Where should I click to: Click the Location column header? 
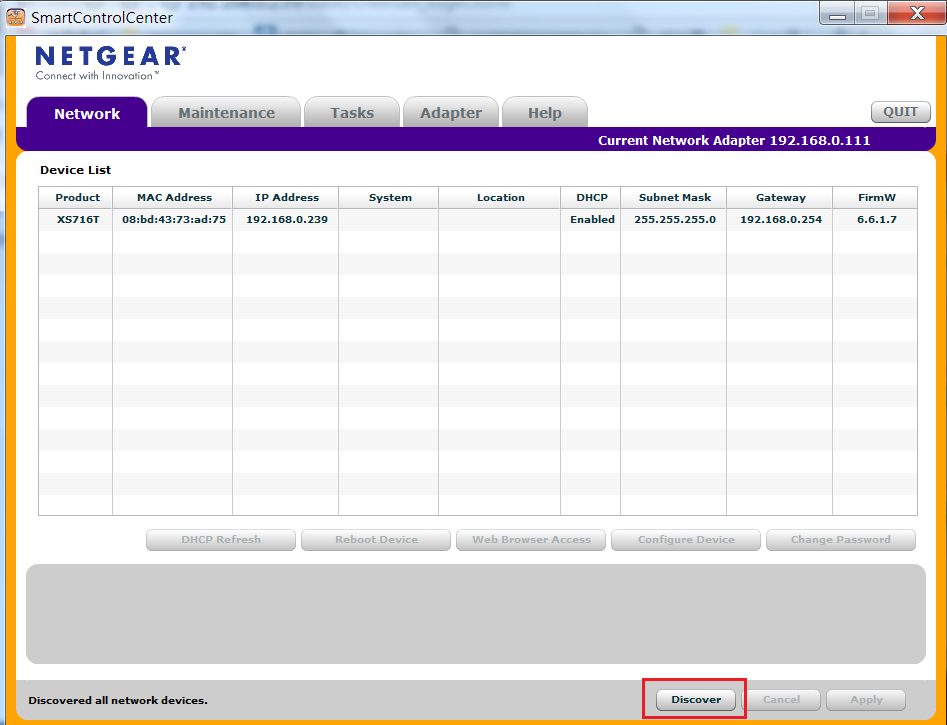click(x=500, y=198)
